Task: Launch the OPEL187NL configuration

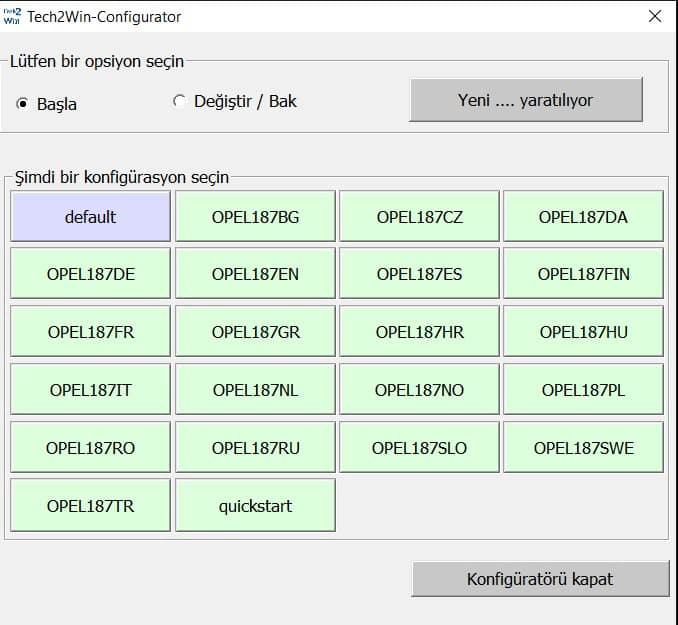Action: [x=255, y=389]
